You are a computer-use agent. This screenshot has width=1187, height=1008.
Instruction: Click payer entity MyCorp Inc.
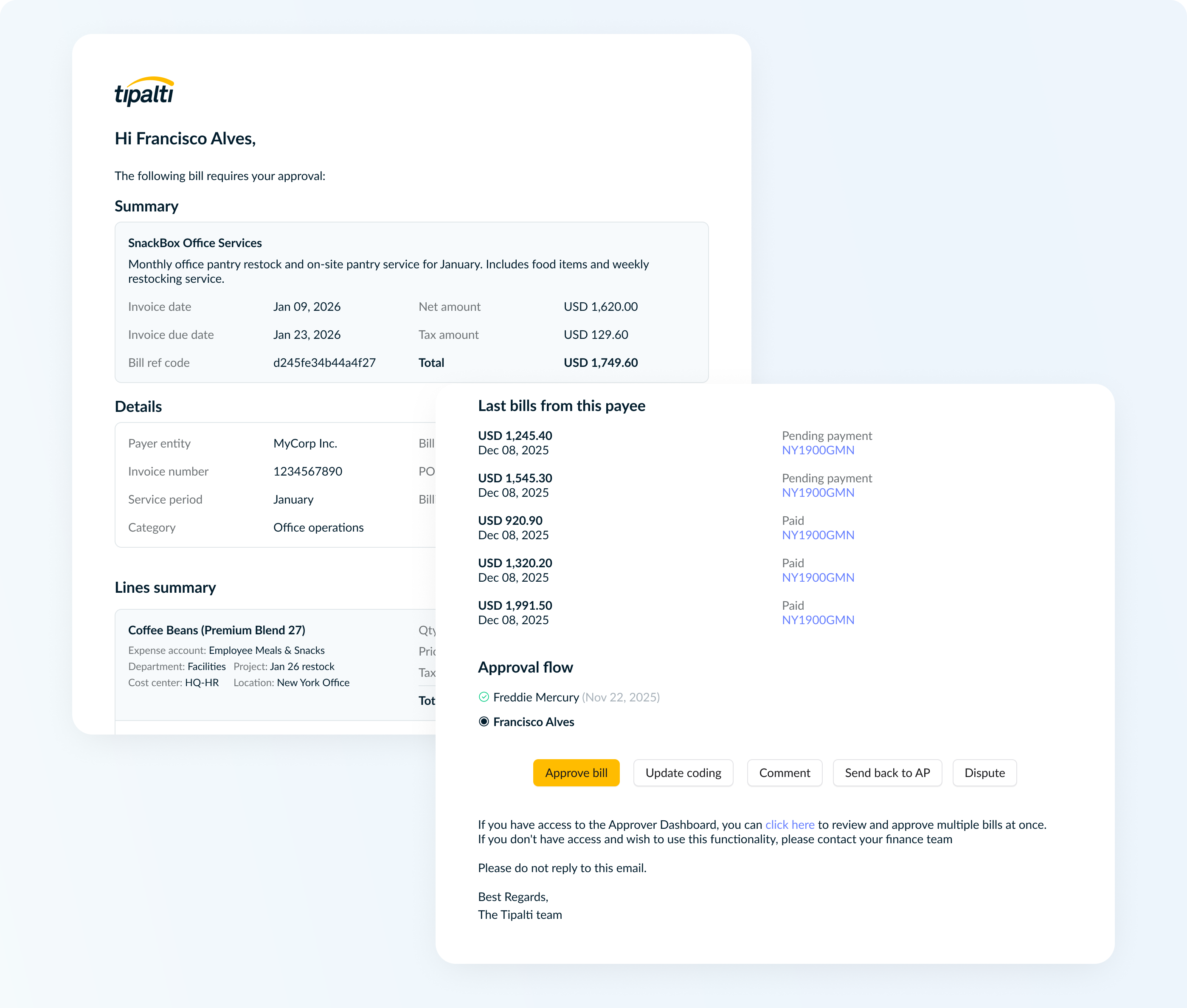click(x=305, y=443)
